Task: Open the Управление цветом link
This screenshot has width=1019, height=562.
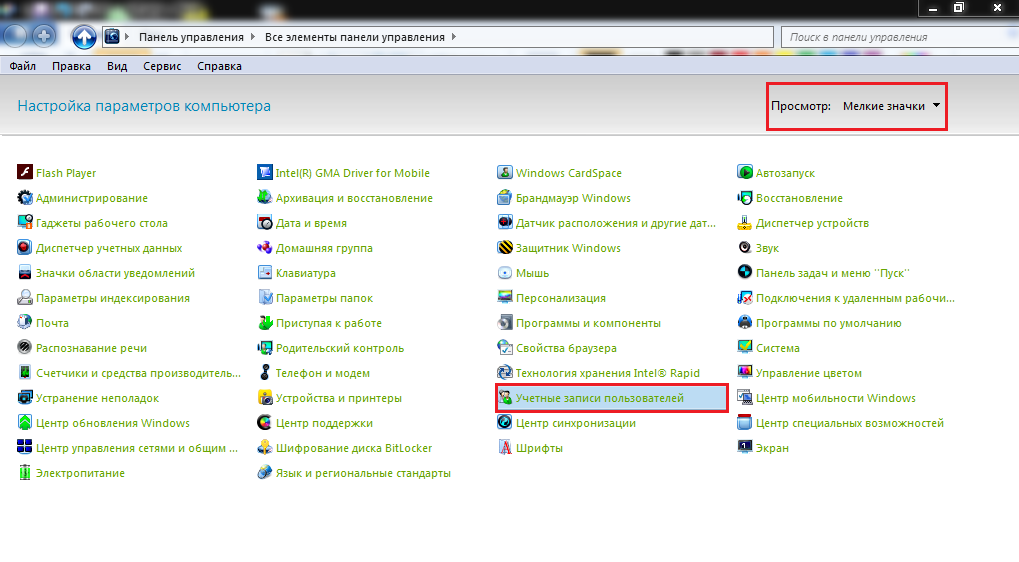Action: click(x=808, y=372)
